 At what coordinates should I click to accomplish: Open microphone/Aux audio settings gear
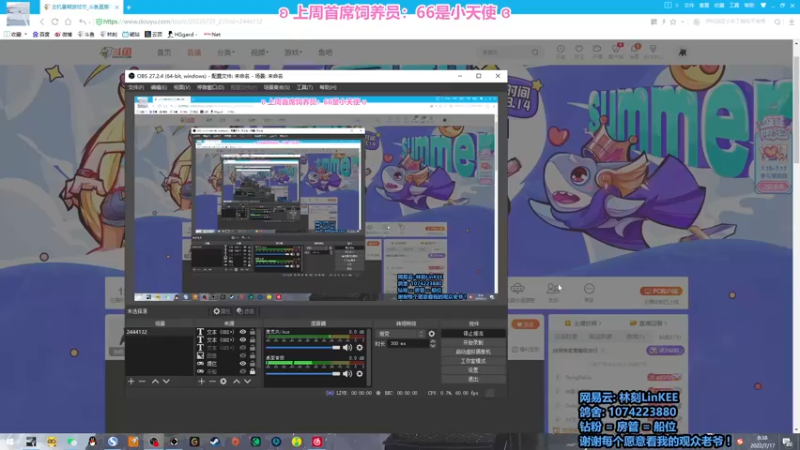(360, 347)
